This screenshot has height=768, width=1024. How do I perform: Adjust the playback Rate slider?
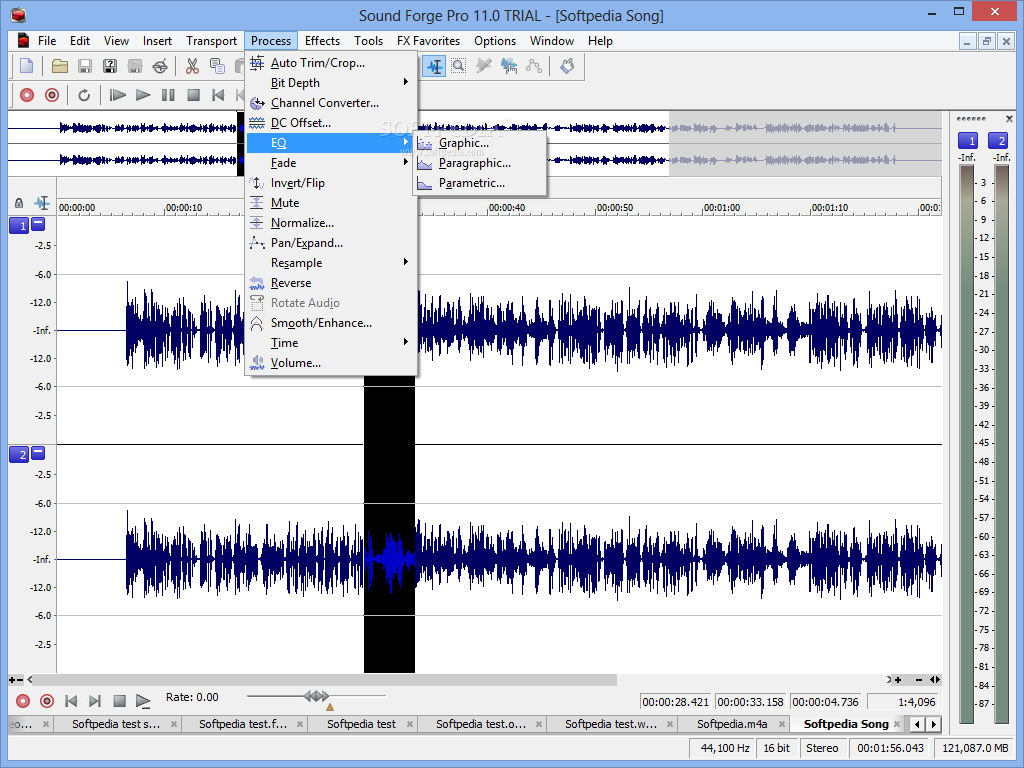tap(317, 697)
